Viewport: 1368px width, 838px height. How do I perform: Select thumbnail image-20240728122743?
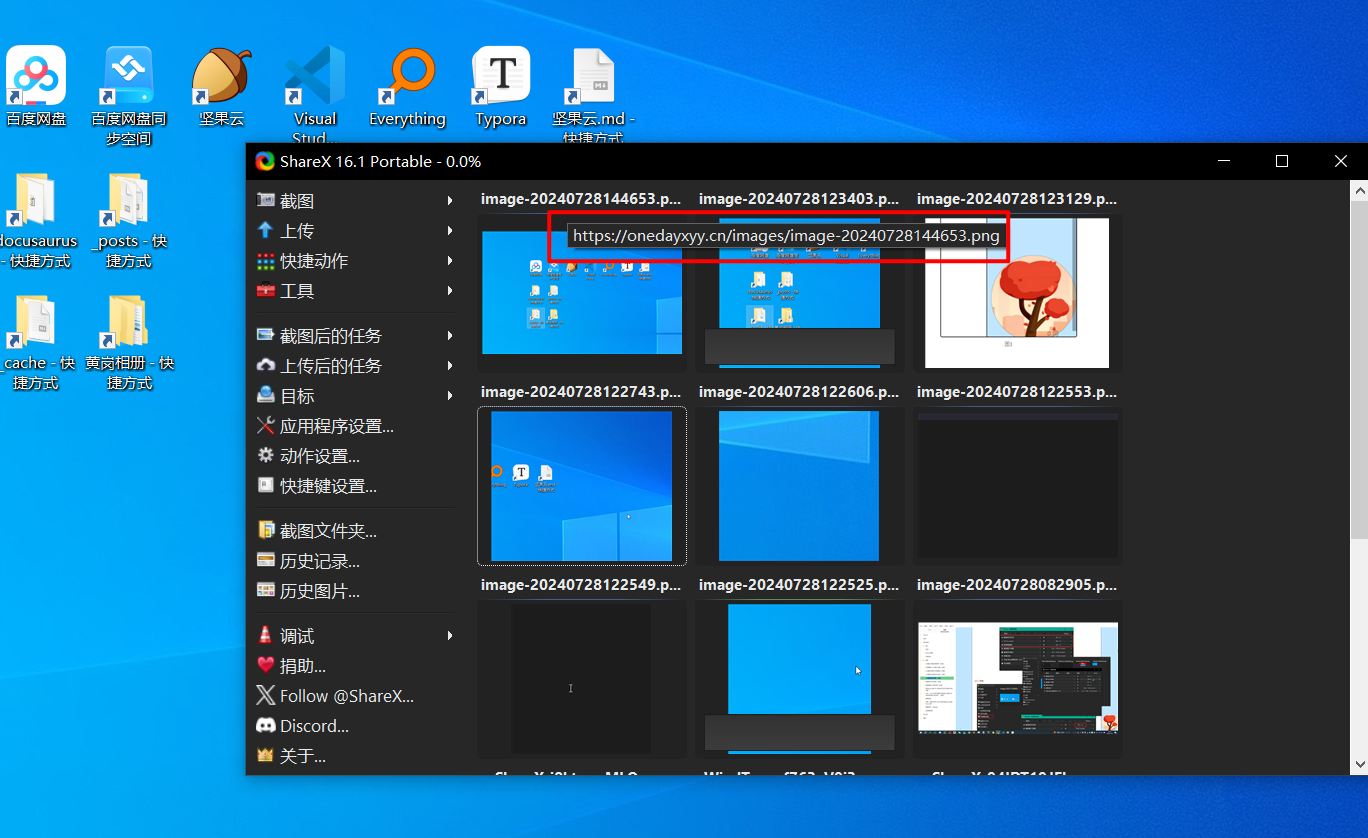[582, 486]
